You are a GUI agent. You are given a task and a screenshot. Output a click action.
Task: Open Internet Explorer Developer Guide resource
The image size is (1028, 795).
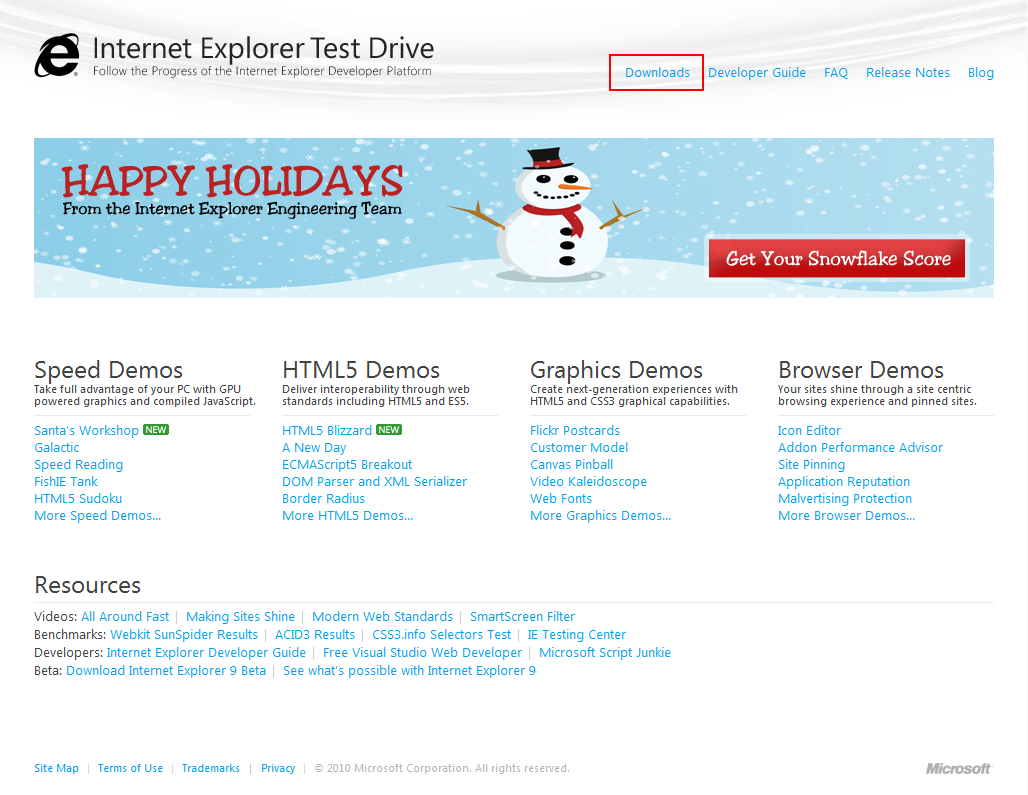207,653
